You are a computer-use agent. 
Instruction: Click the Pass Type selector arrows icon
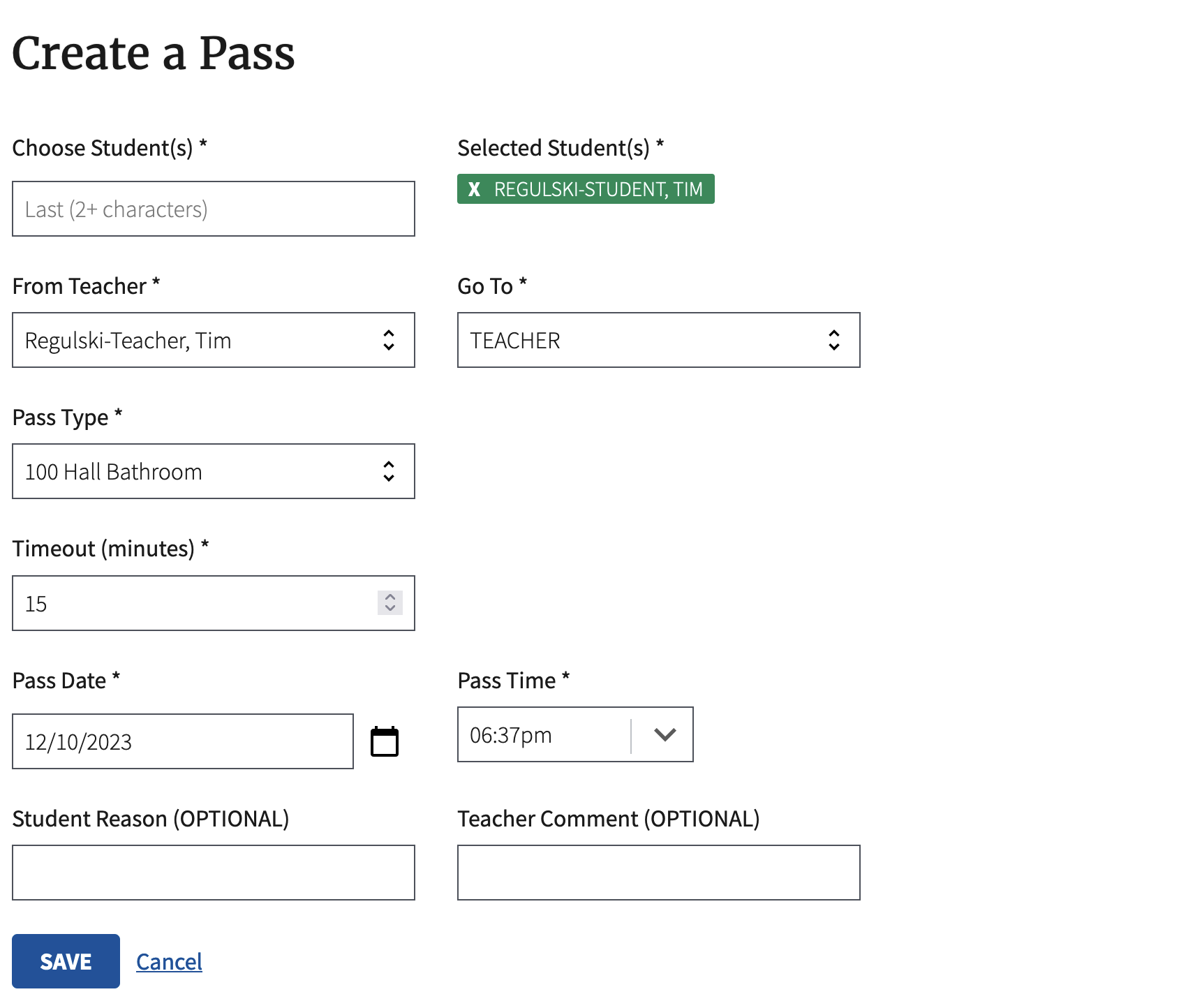[389, 471]
